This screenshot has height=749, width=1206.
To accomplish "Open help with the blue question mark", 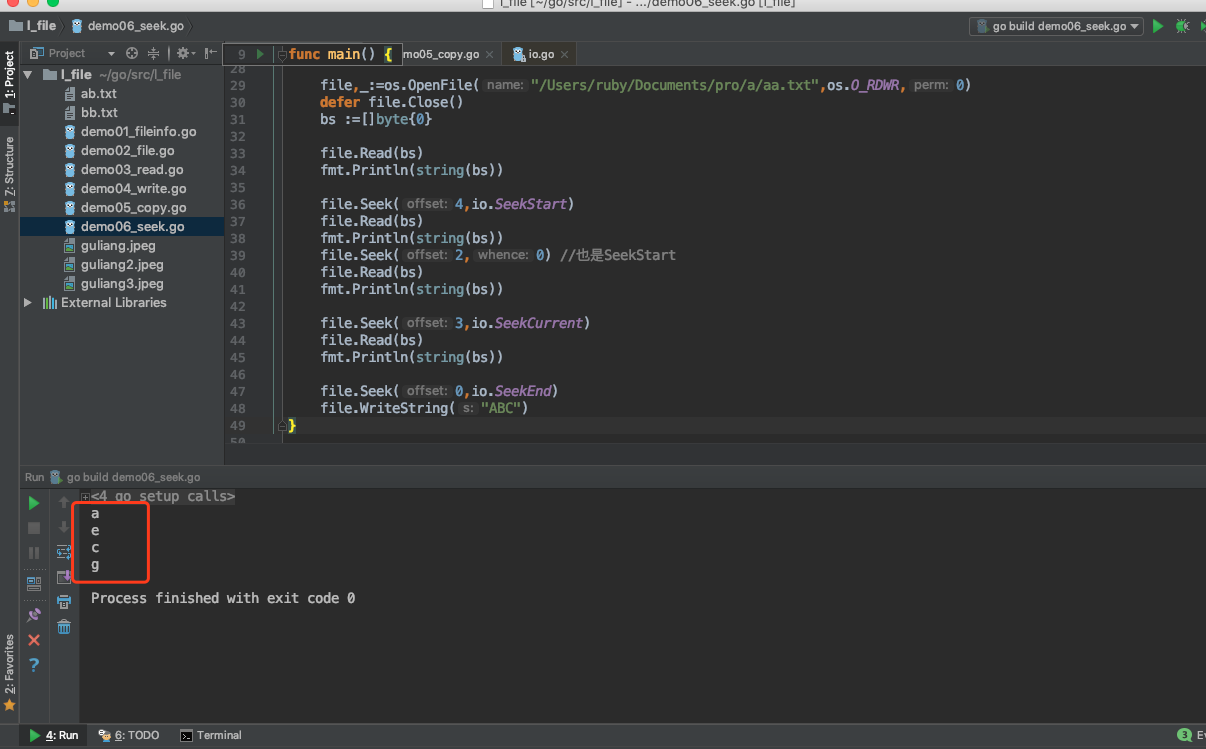I will pyautogui.click(x=34, y=665).
